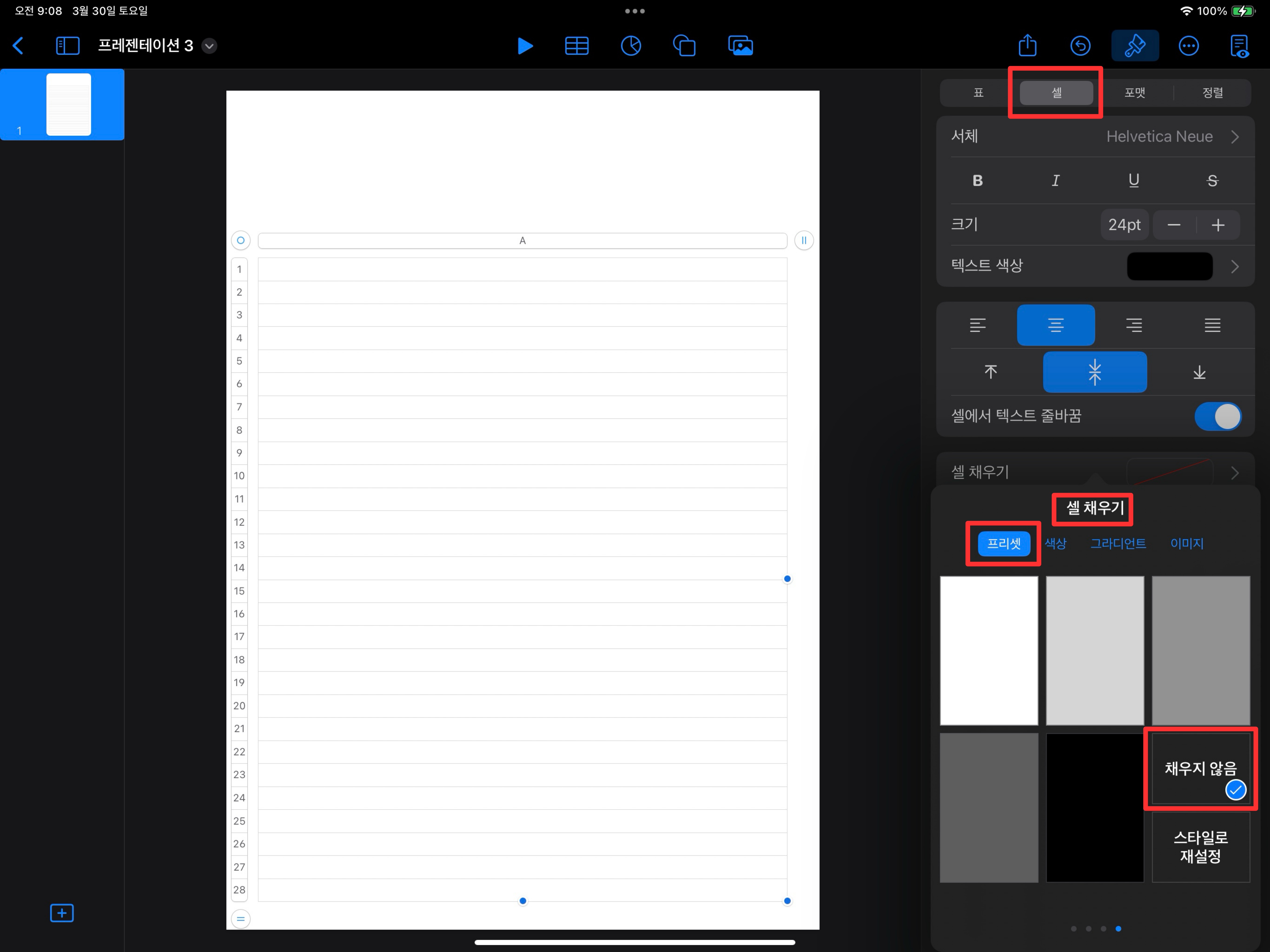Toggle wrap text in cell switch
Image resolution: width=1270 pixels, height=952 pixels.
tap(1217, 416)
